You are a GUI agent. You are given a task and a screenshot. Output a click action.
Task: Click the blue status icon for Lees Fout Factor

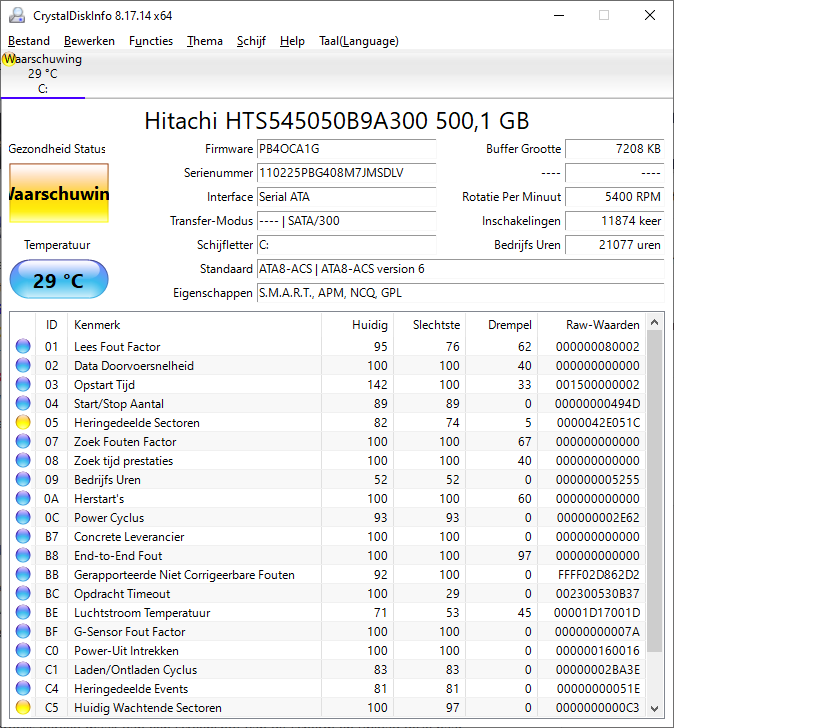(x=23, y=347)
